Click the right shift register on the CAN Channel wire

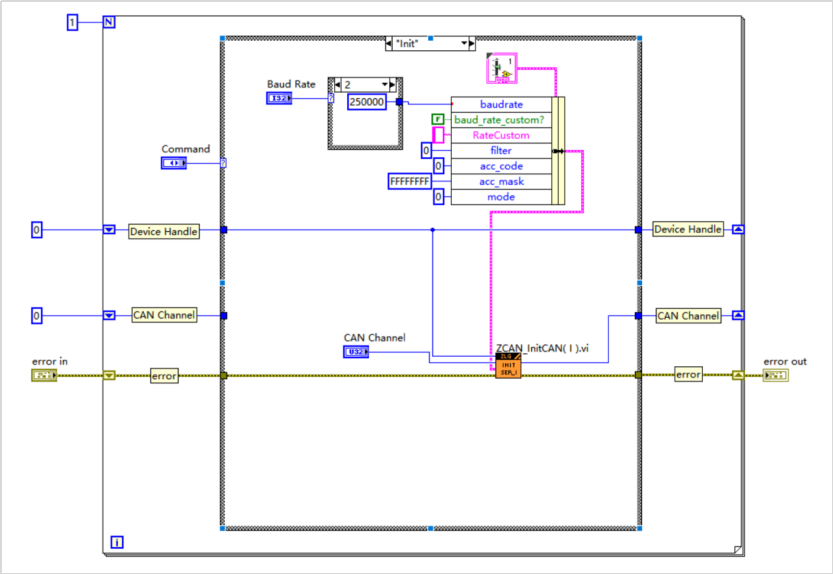738,316
